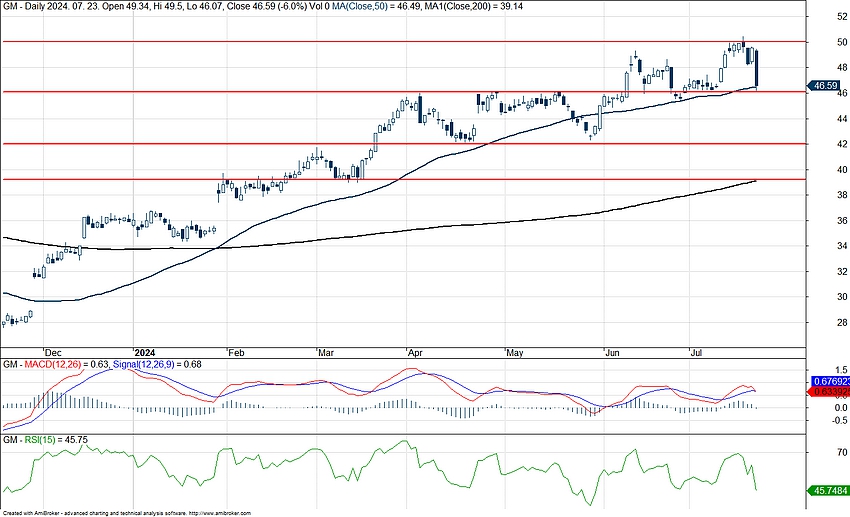Click the 'Feb' date axis label
This screenshot has height=517, width=850.
tap(236, 352)
